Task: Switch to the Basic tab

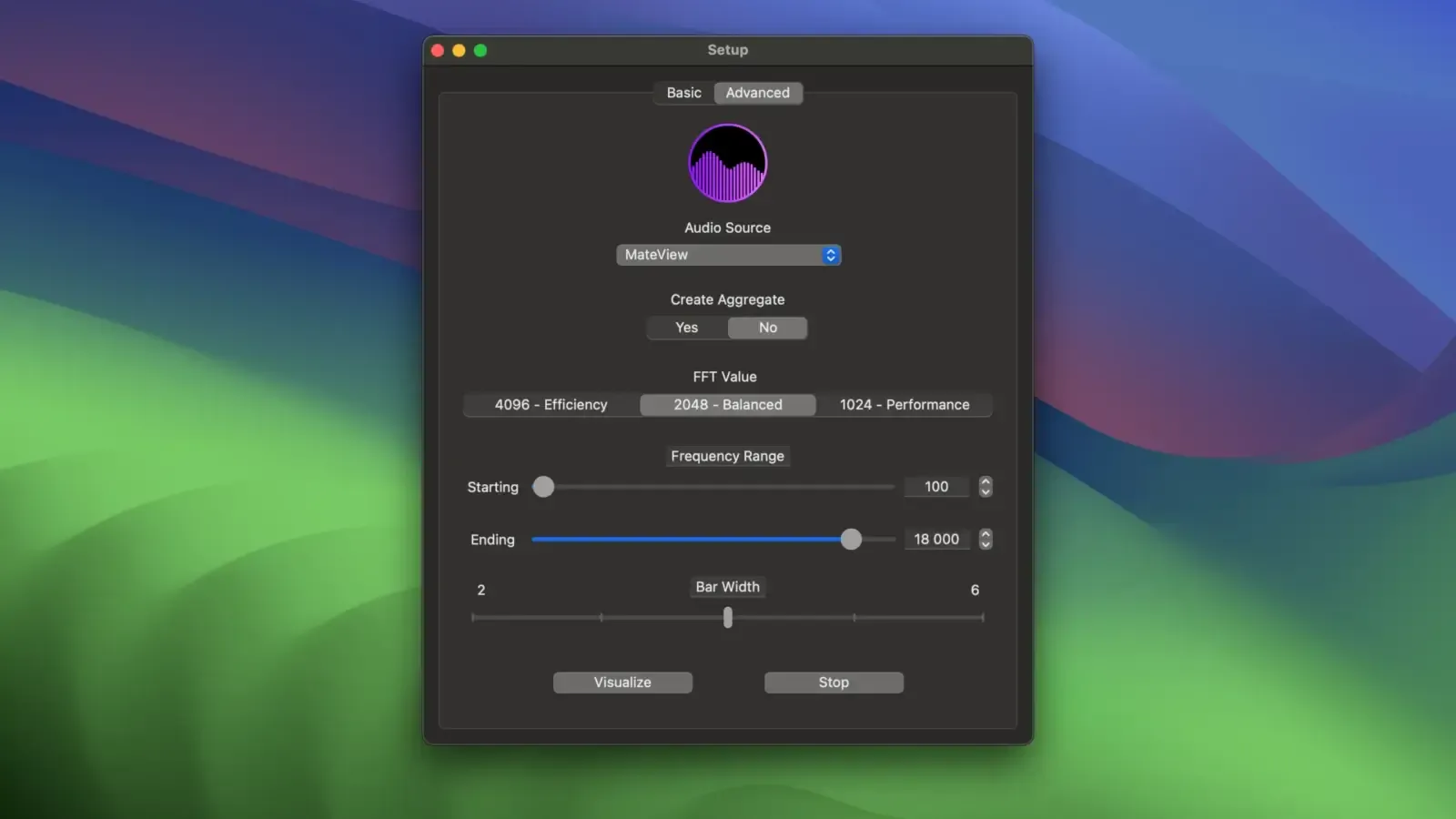Action: click(x=683, y=93)
